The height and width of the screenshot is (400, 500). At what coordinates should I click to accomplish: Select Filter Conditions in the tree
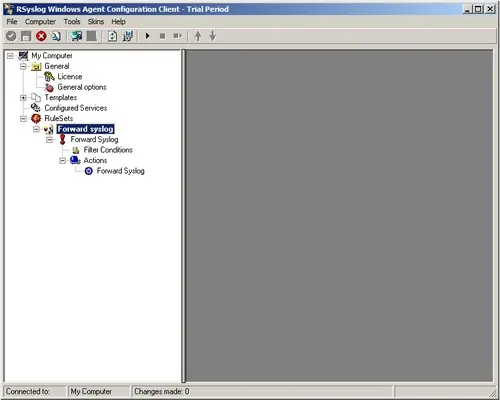108,150
